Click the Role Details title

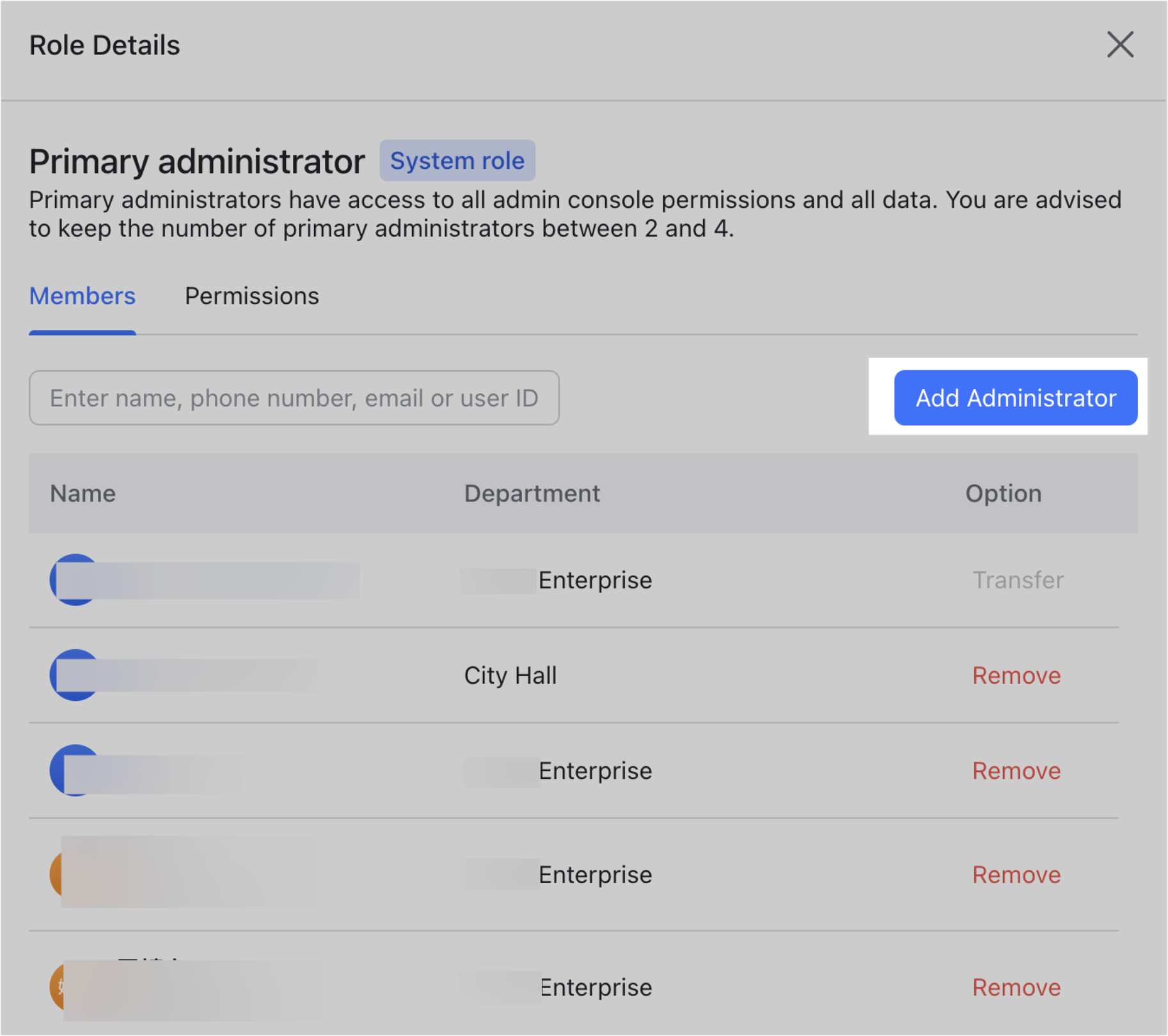click(104, 44)
